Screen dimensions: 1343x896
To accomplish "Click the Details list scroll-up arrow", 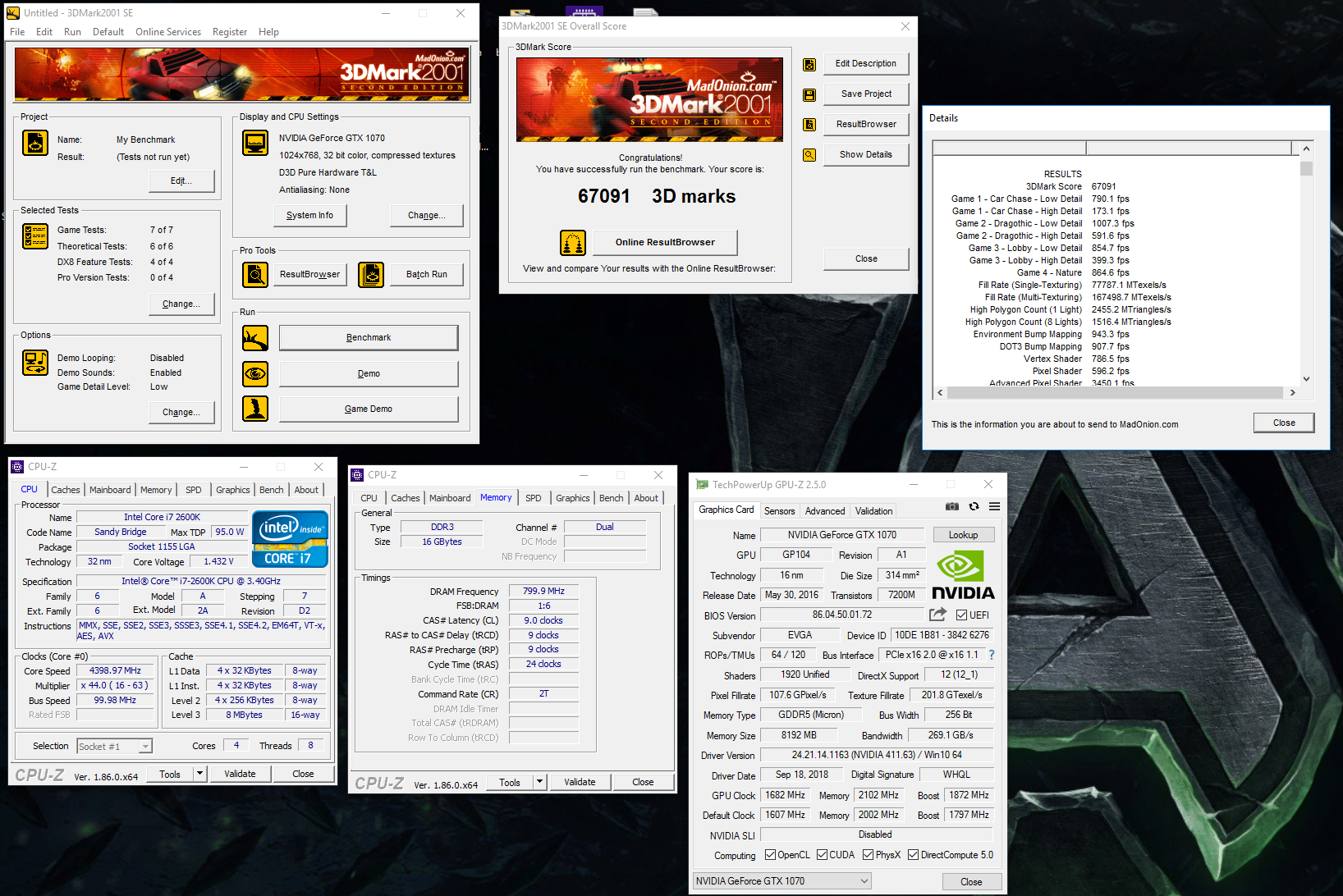I will pos(1306,148).
